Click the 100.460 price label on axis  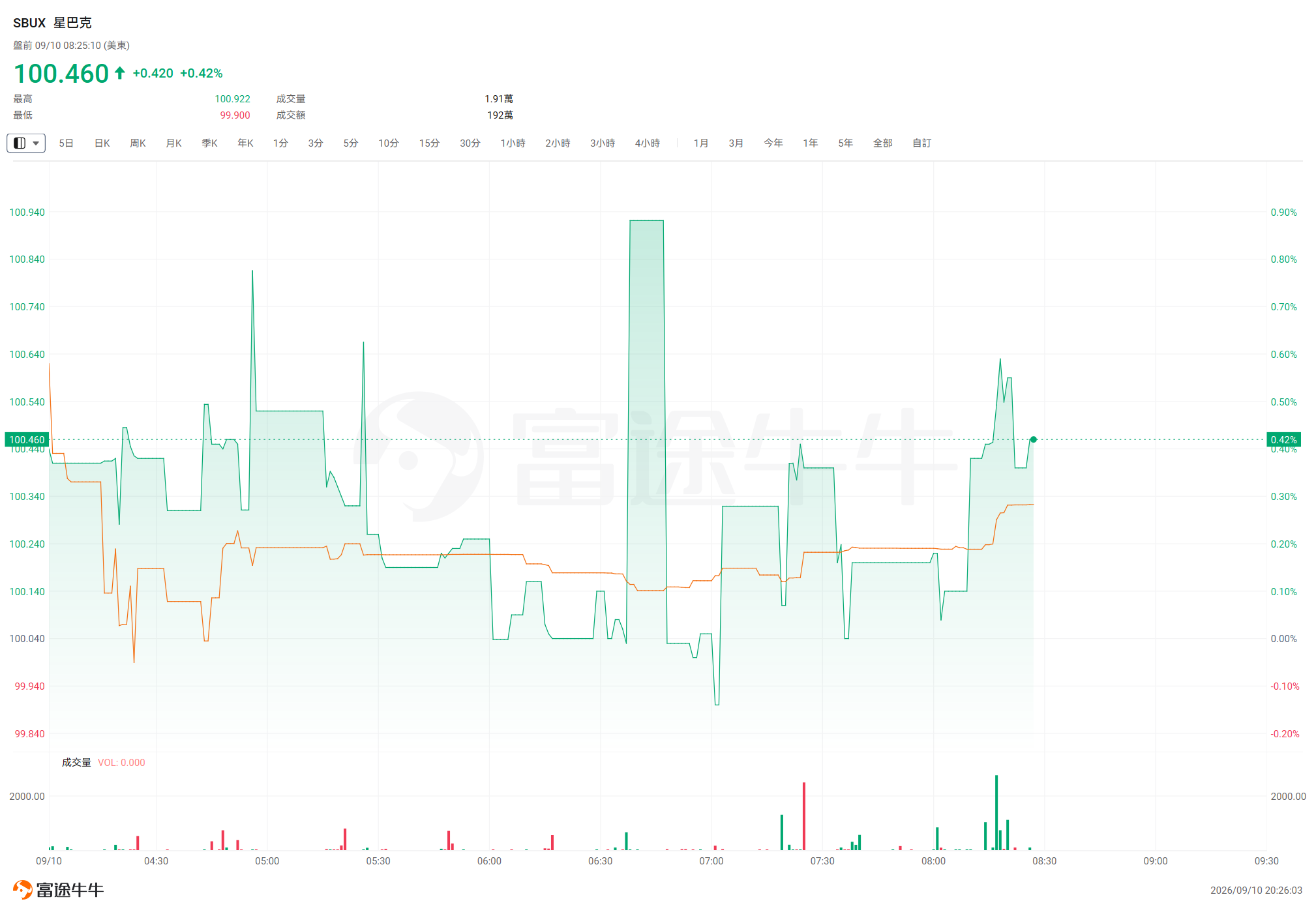(27, 439)
